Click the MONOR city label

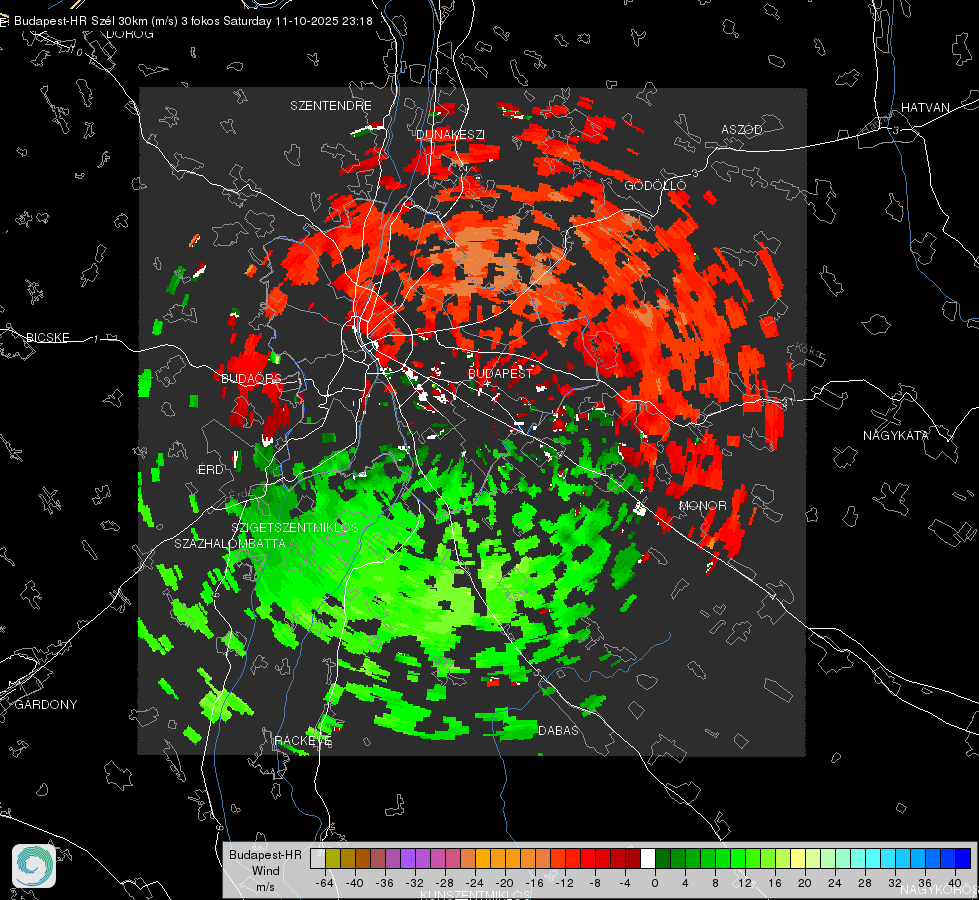pyautogui.click(x=702, y=505)
